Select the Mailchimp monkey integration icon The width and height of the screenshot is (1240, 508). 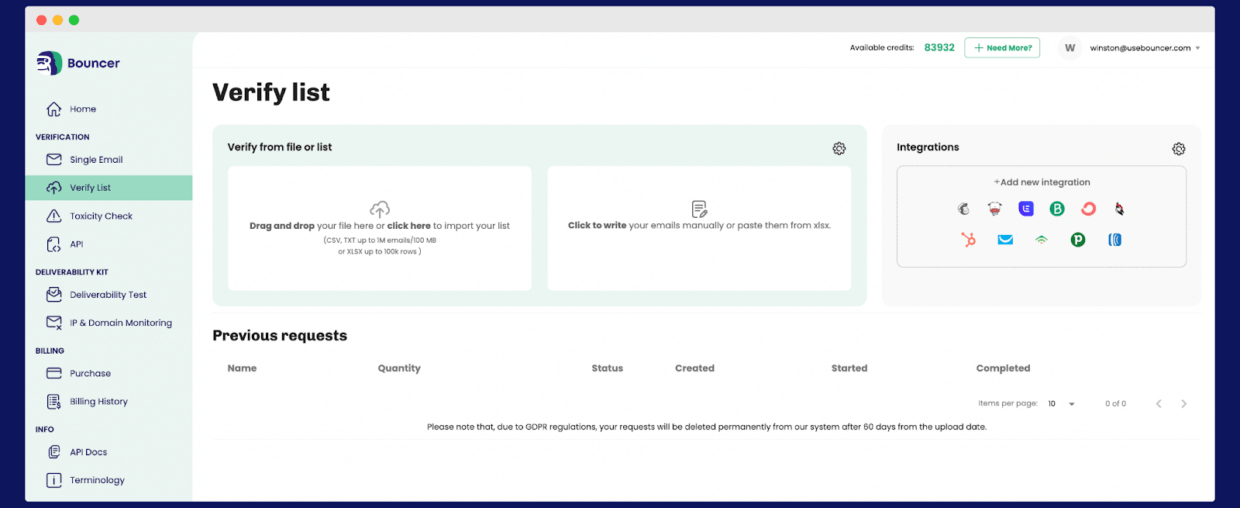964,209
